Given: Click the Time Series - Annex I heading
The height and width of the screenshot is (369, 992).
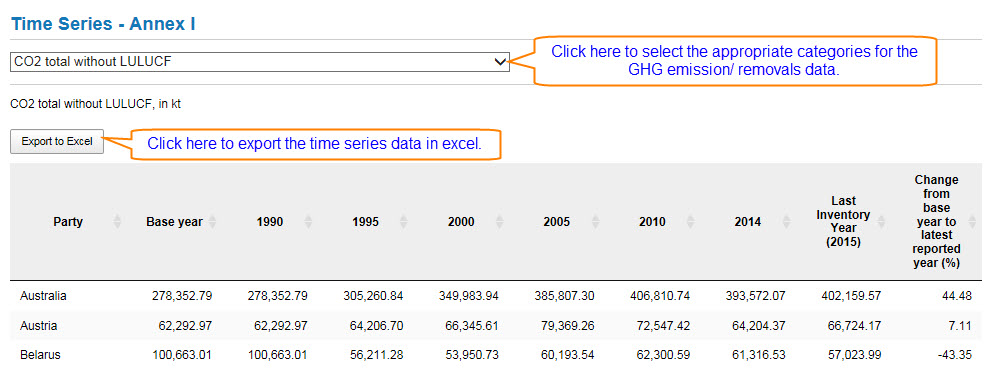Looking at the screenshot, I should coord(104,25).
